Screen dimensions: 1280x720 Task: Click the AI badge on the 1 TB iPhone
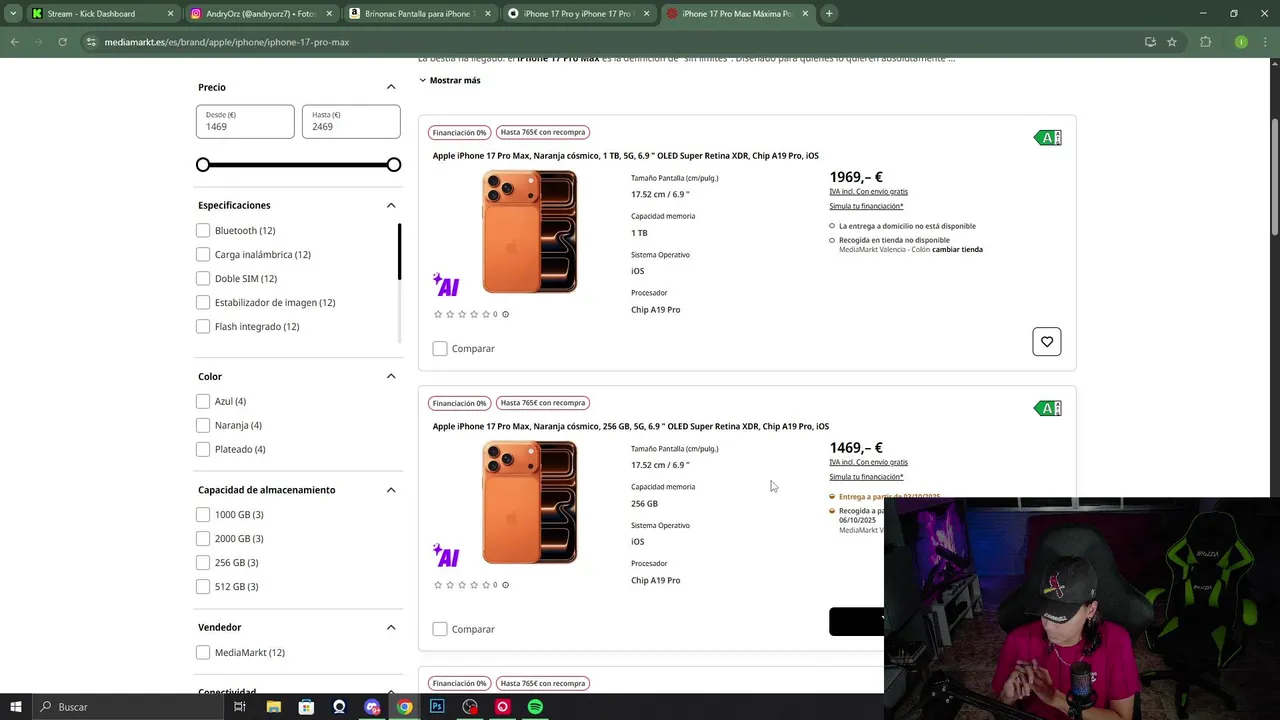pyautogui.click(x=446, y=285)
